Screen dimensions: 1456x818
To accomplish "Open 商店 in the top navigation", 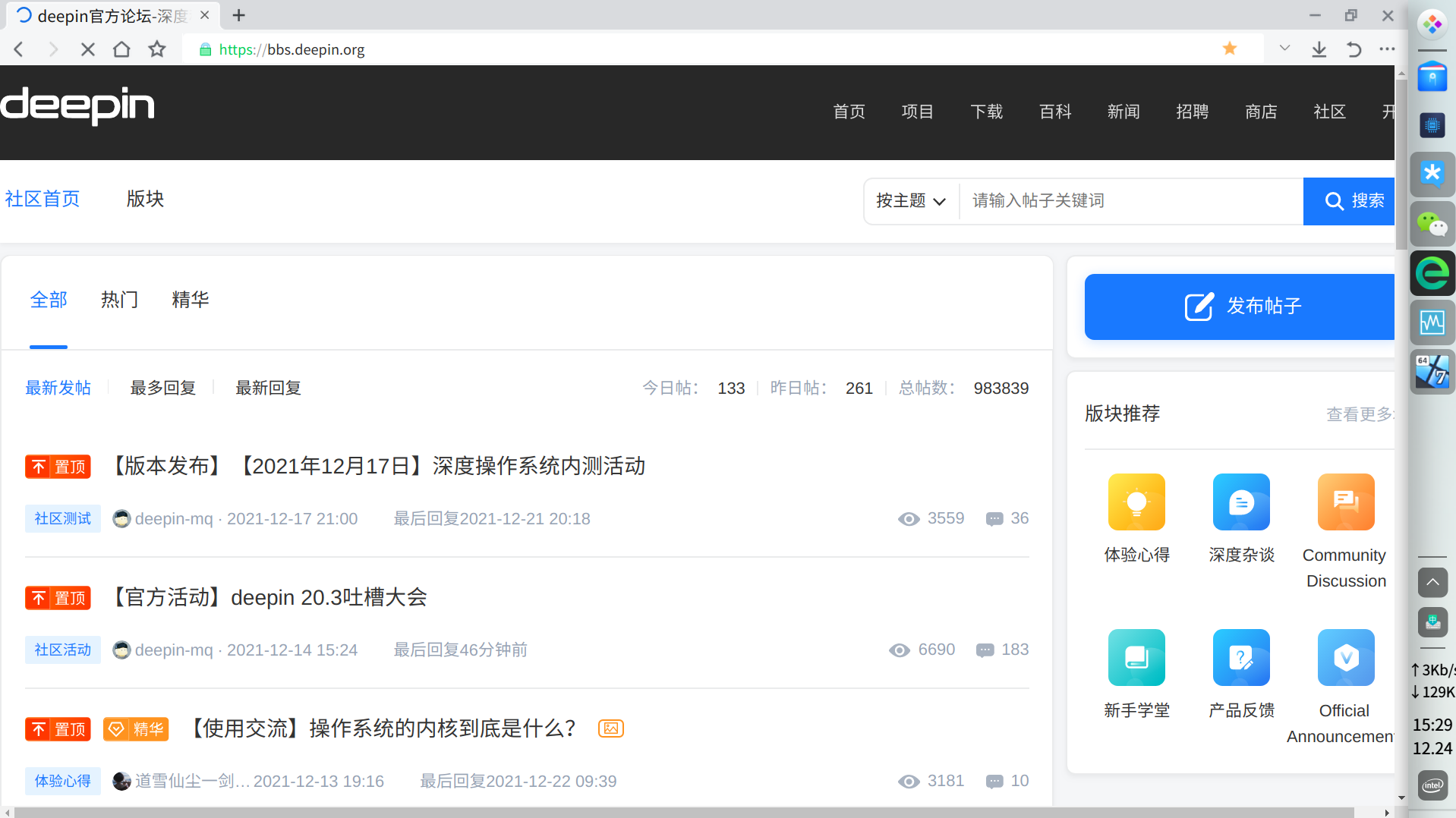I will tap(1261, 112).
